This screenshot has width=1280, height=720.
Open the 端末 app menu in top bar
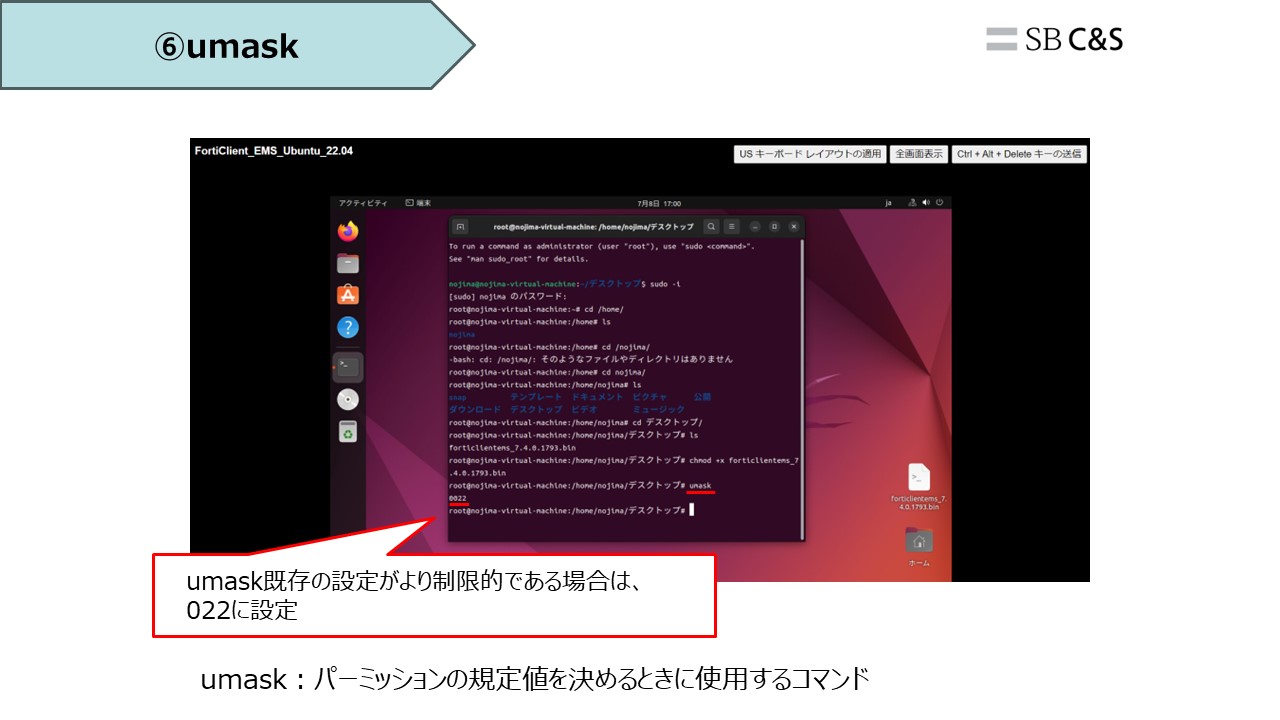(418, 202)
